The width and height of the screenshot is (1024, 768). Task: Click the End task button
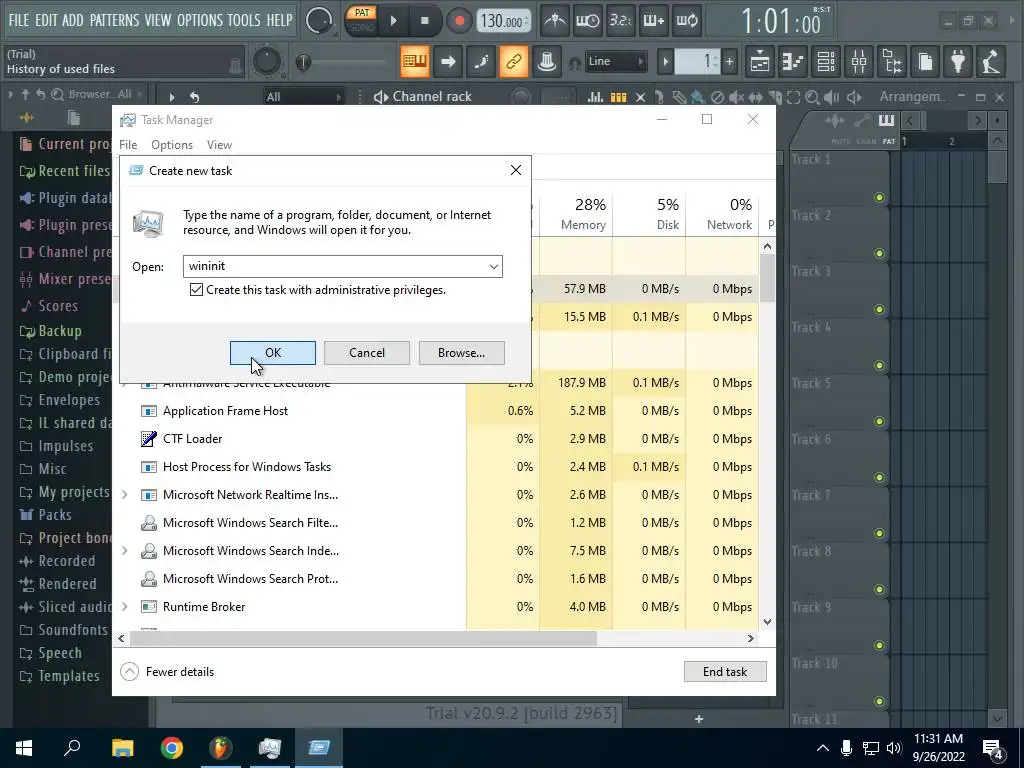(x=725, y=671)
